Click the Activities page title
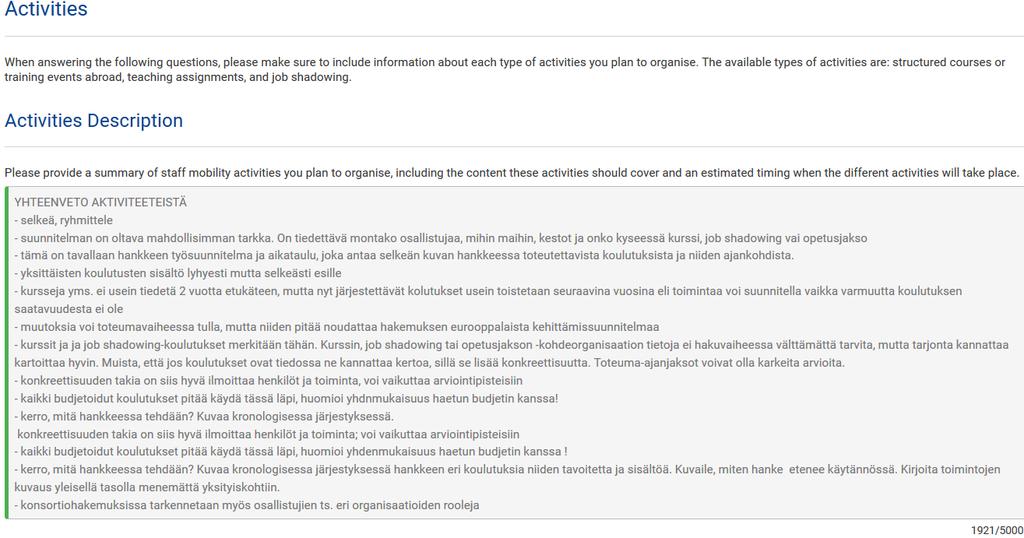Viewport: 1024px width, 538px height. 46,9
